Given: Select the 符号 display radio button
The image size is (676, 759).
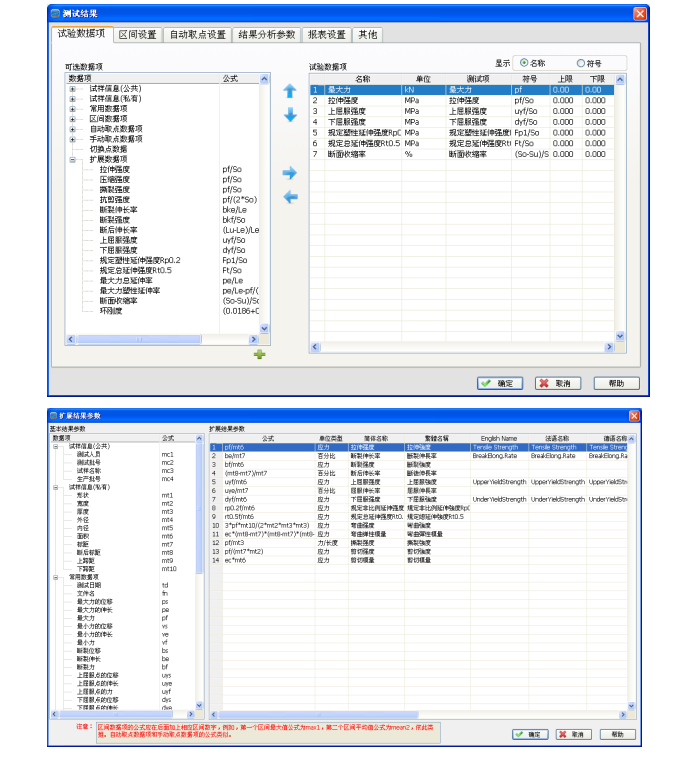Looking at the screenshot, I should pos(581,63).
